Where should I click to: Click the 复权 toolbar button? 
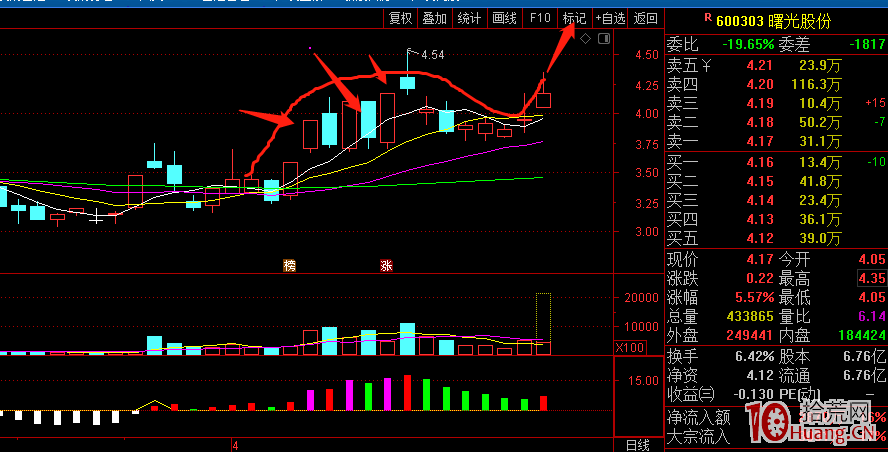tap(400, 19)
